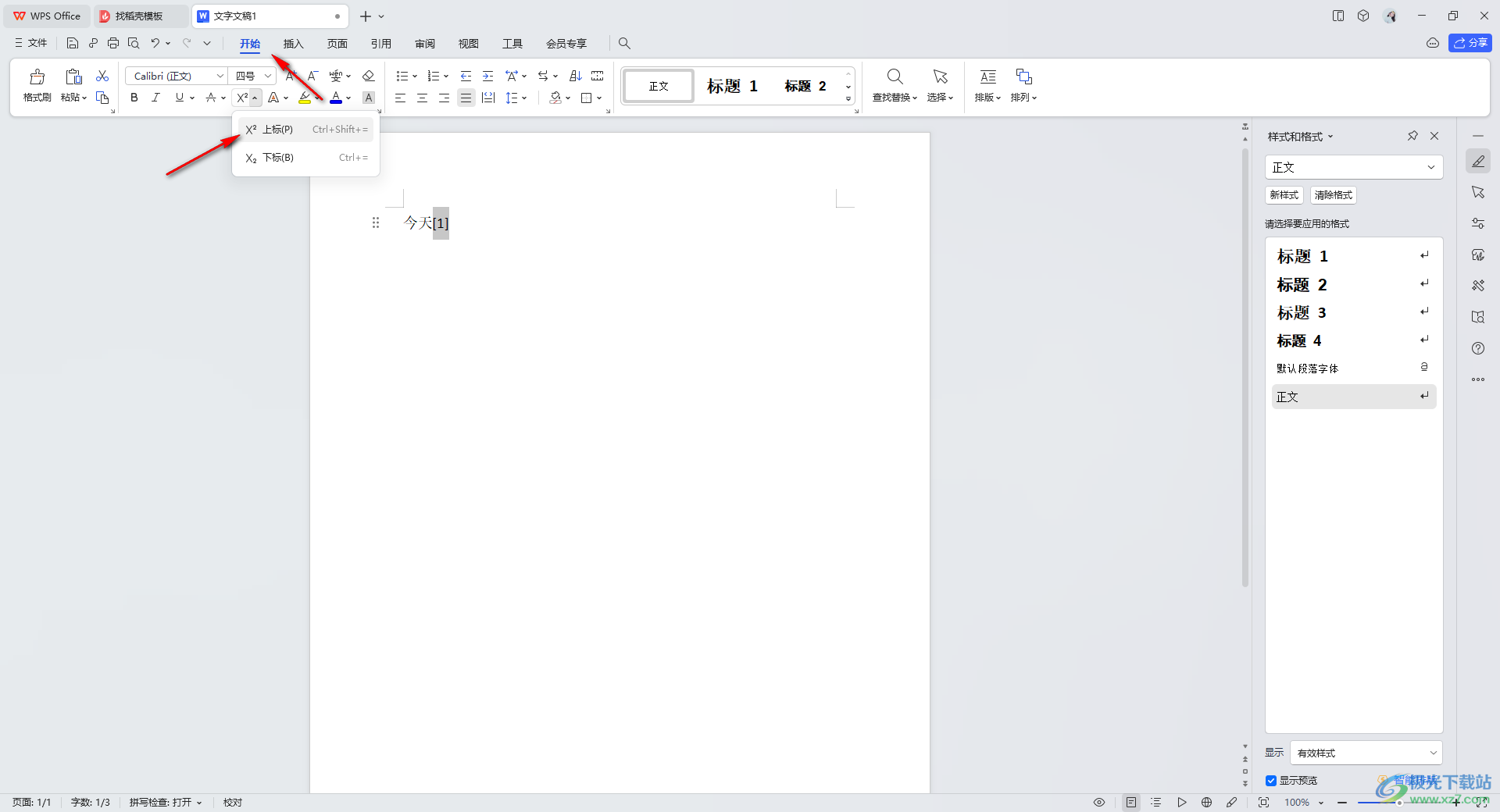Apply 标题 1 from the ribbon gallery

point(732,86)
